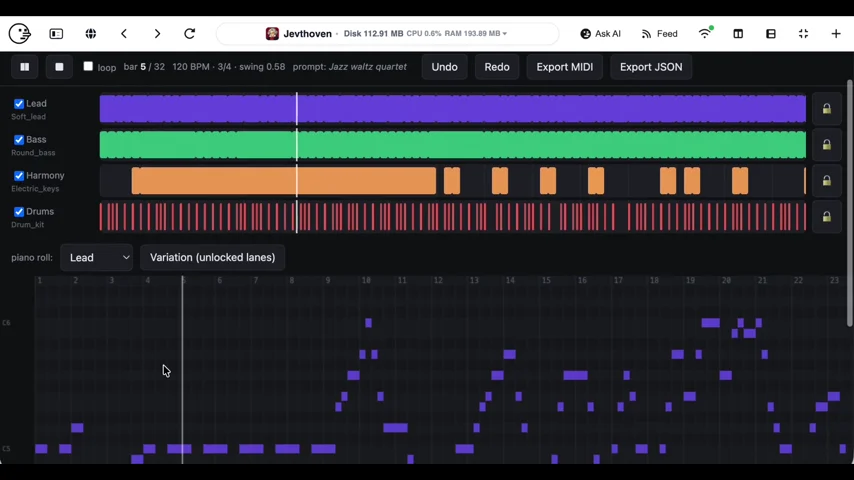Screen dimensions: 854x480
Task: Lock the Lead lane
Action: (x=826, y=108)
